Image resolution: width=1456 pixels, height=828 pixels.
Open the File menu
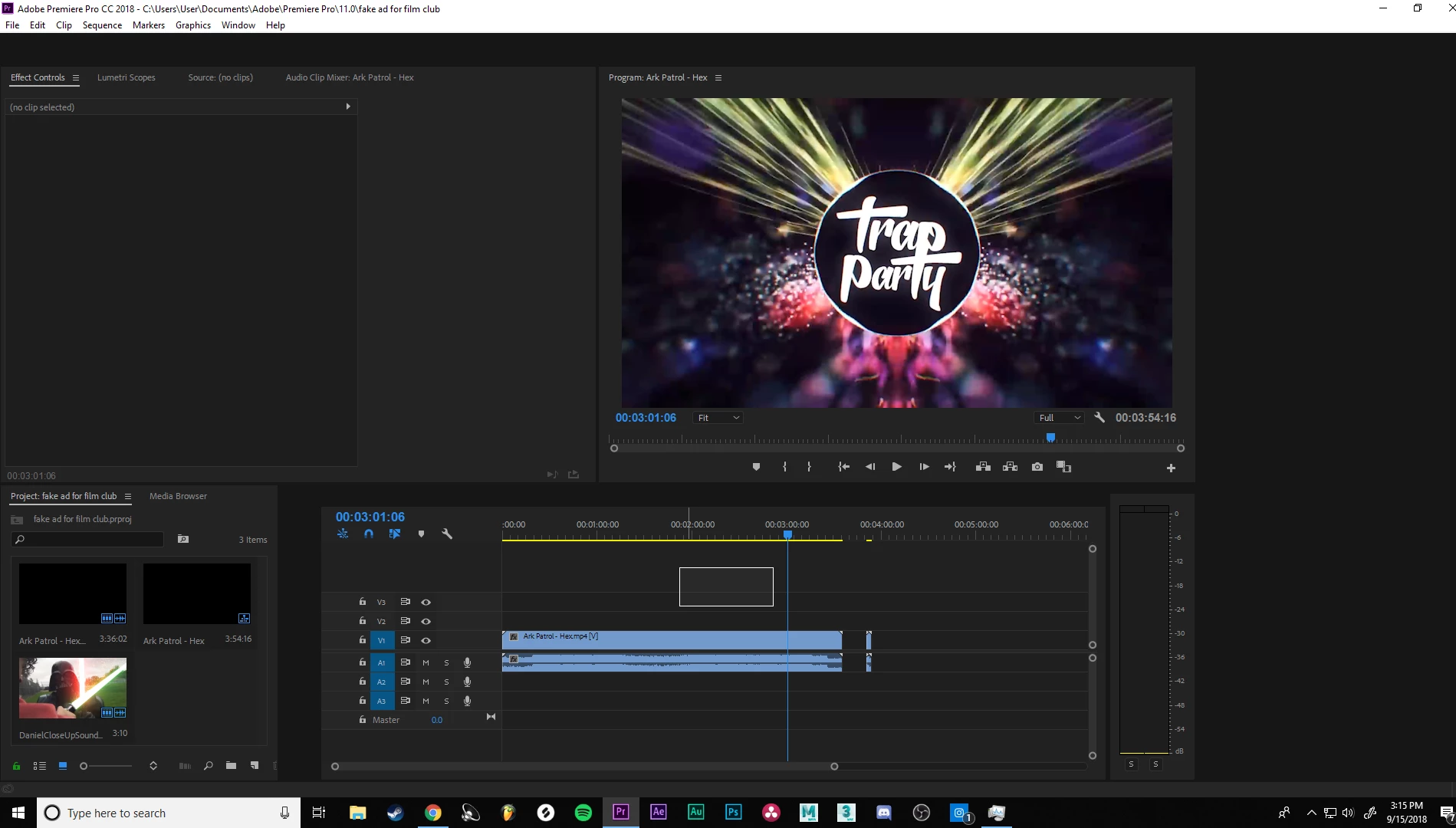click(12, 25)
